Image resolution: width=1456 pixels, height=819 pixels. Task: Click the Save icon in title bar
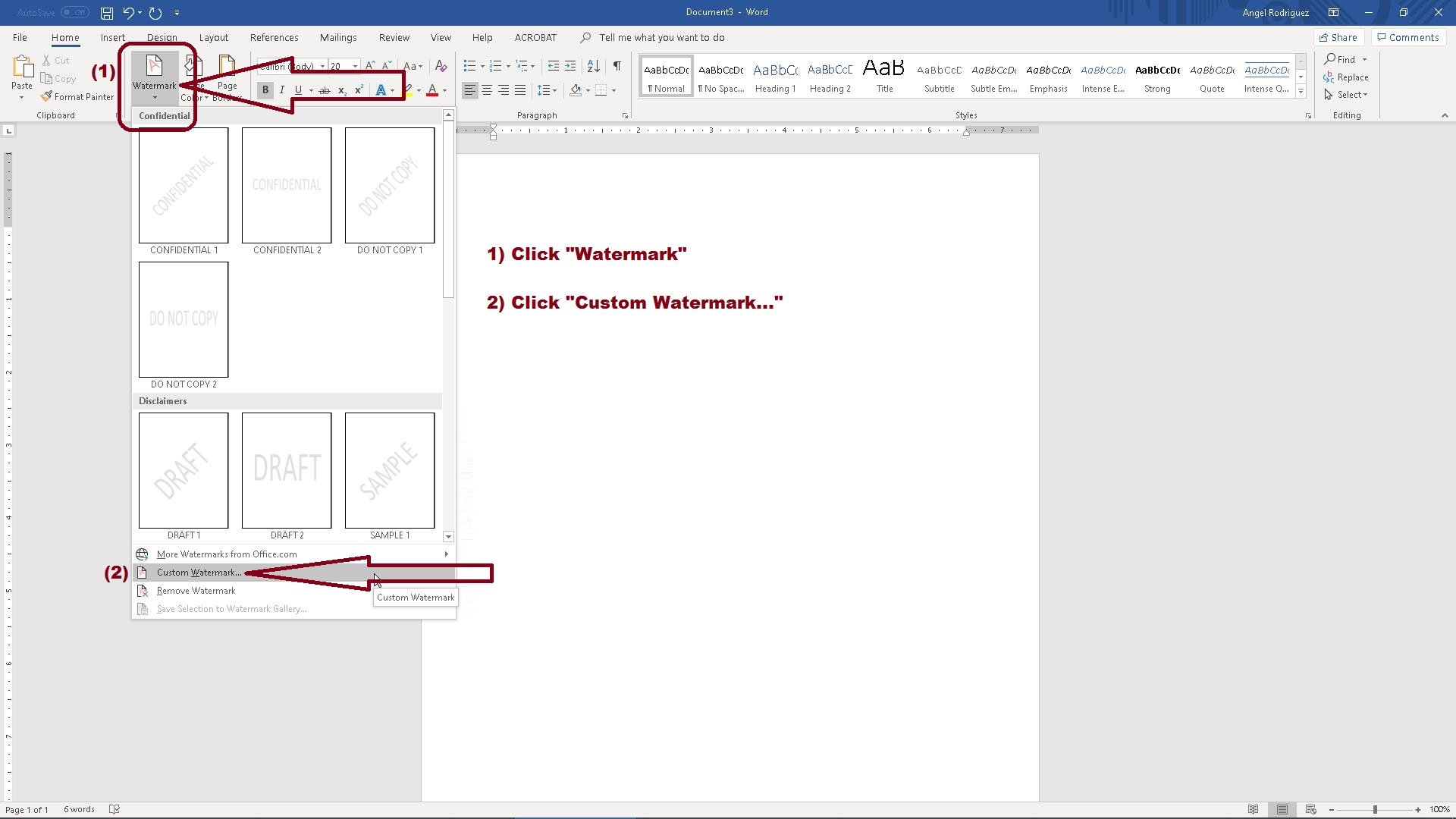[107, 13]
